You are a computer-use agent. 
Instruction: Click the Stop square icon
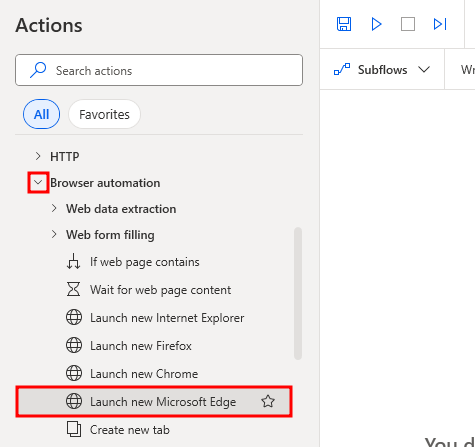pyautogui.click(x=408, y=24)
